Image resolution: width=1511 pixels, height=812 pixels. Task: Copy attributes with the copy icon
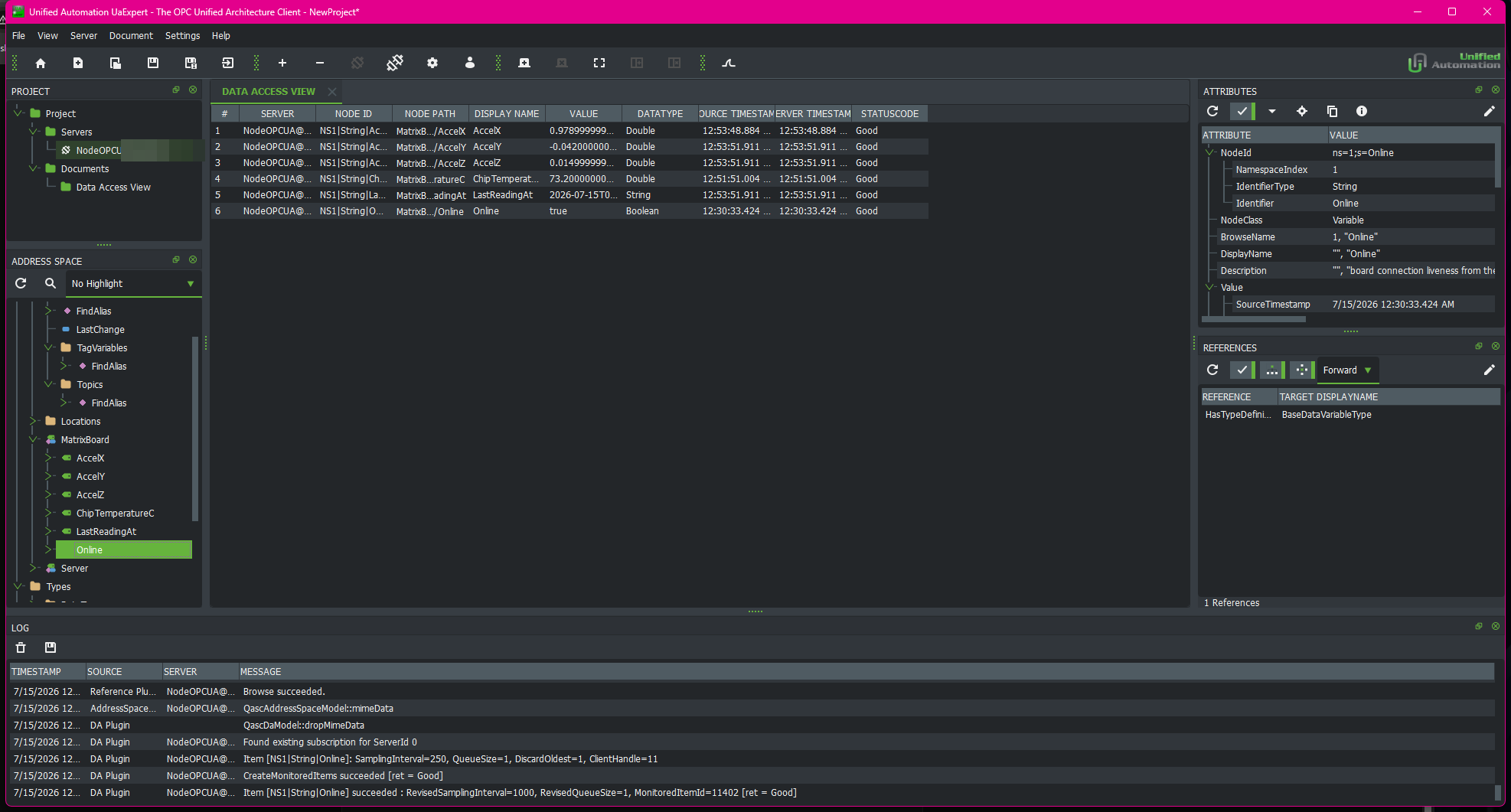click(x=1332, y=112)
